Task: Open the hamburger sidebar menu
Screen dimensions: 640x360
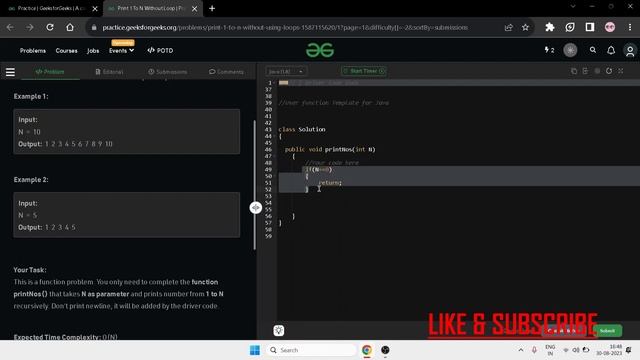Action: pos(10,72)
